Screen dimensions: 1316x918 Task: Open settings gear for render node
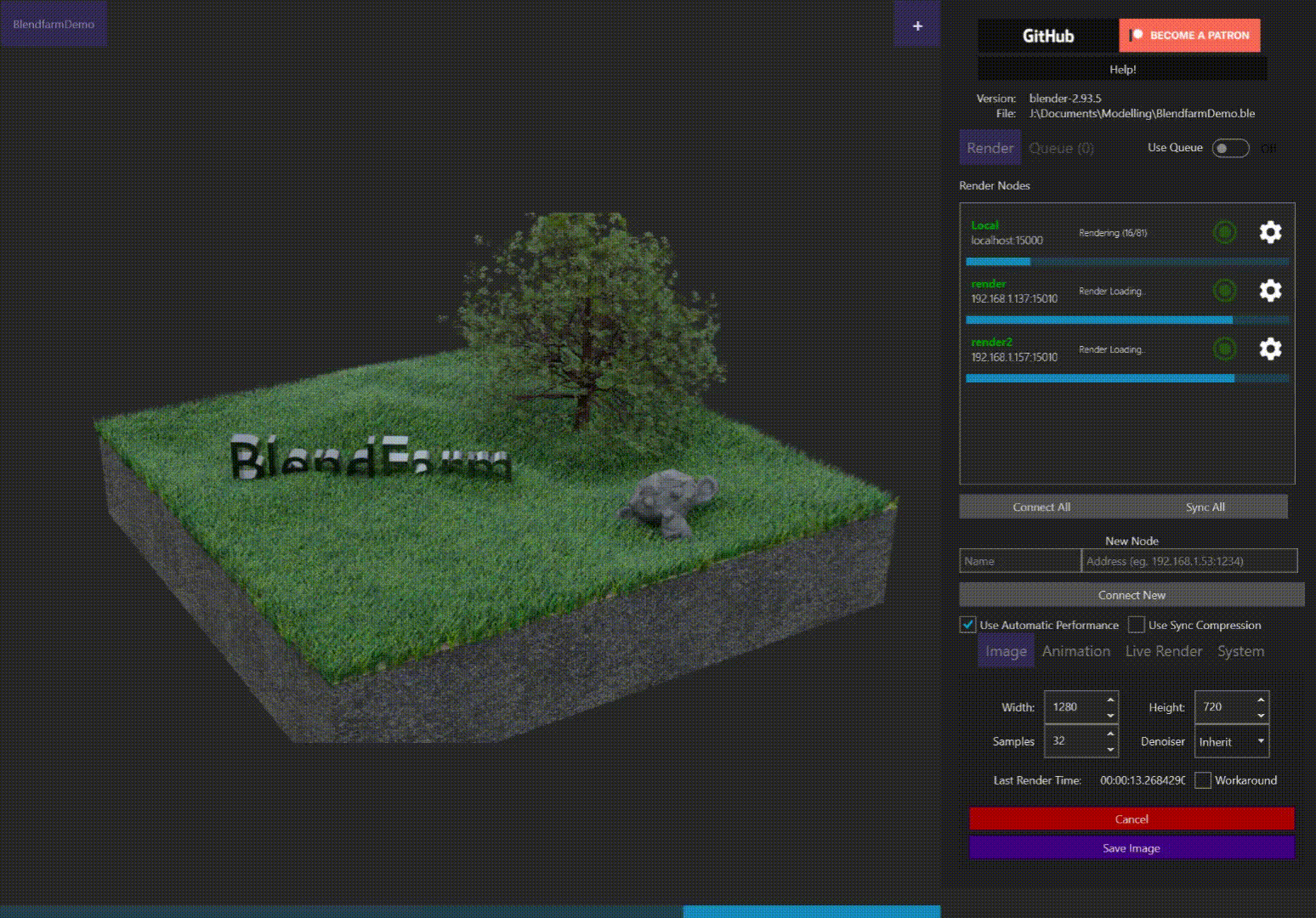tap(1270, 291)
